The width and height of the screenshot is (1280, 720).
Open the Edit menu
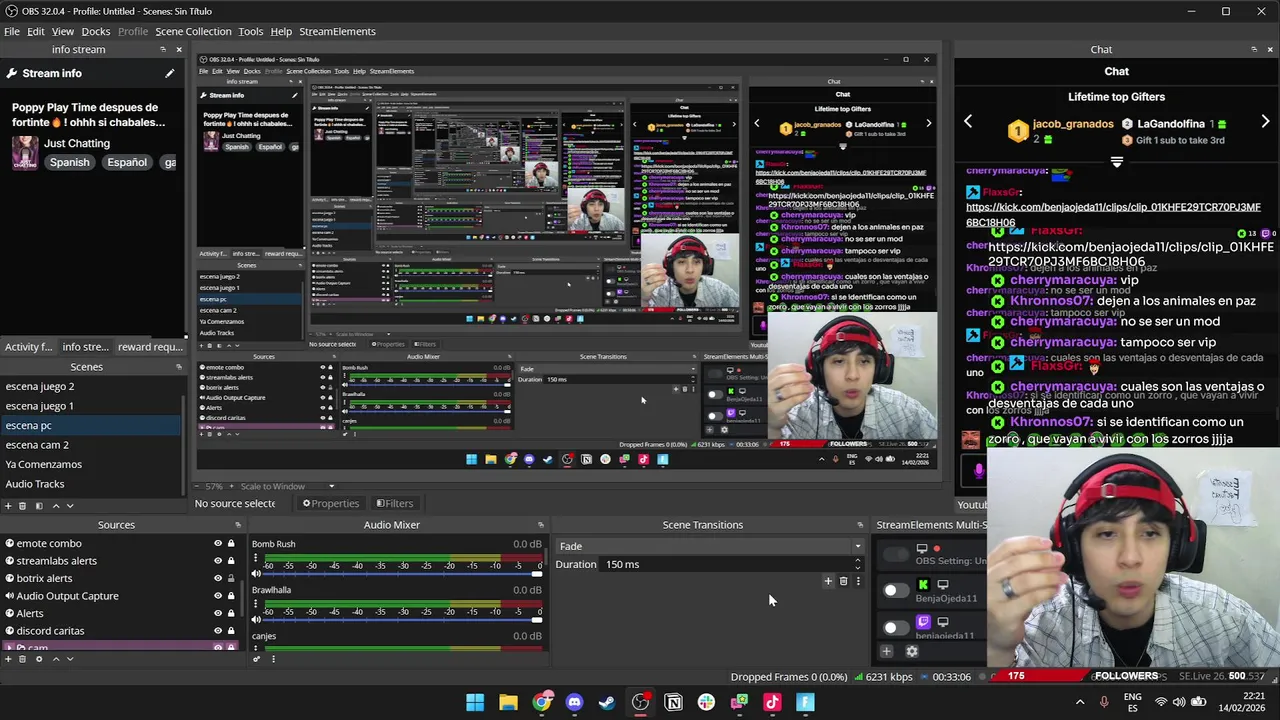tap(35, 31)
